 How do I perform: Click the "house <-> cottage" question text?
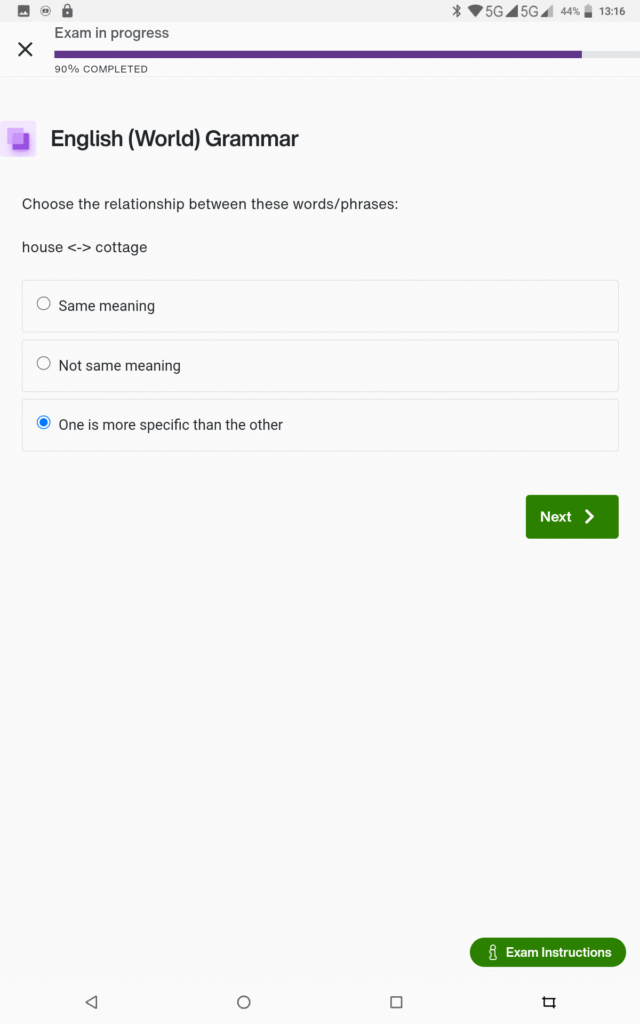[84, 247]
